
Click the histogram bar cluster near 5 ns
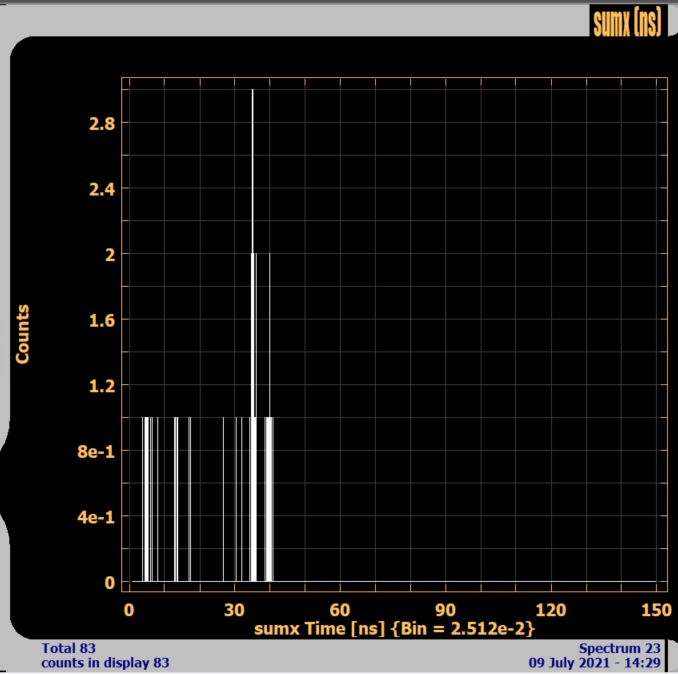tap(147, 500)
